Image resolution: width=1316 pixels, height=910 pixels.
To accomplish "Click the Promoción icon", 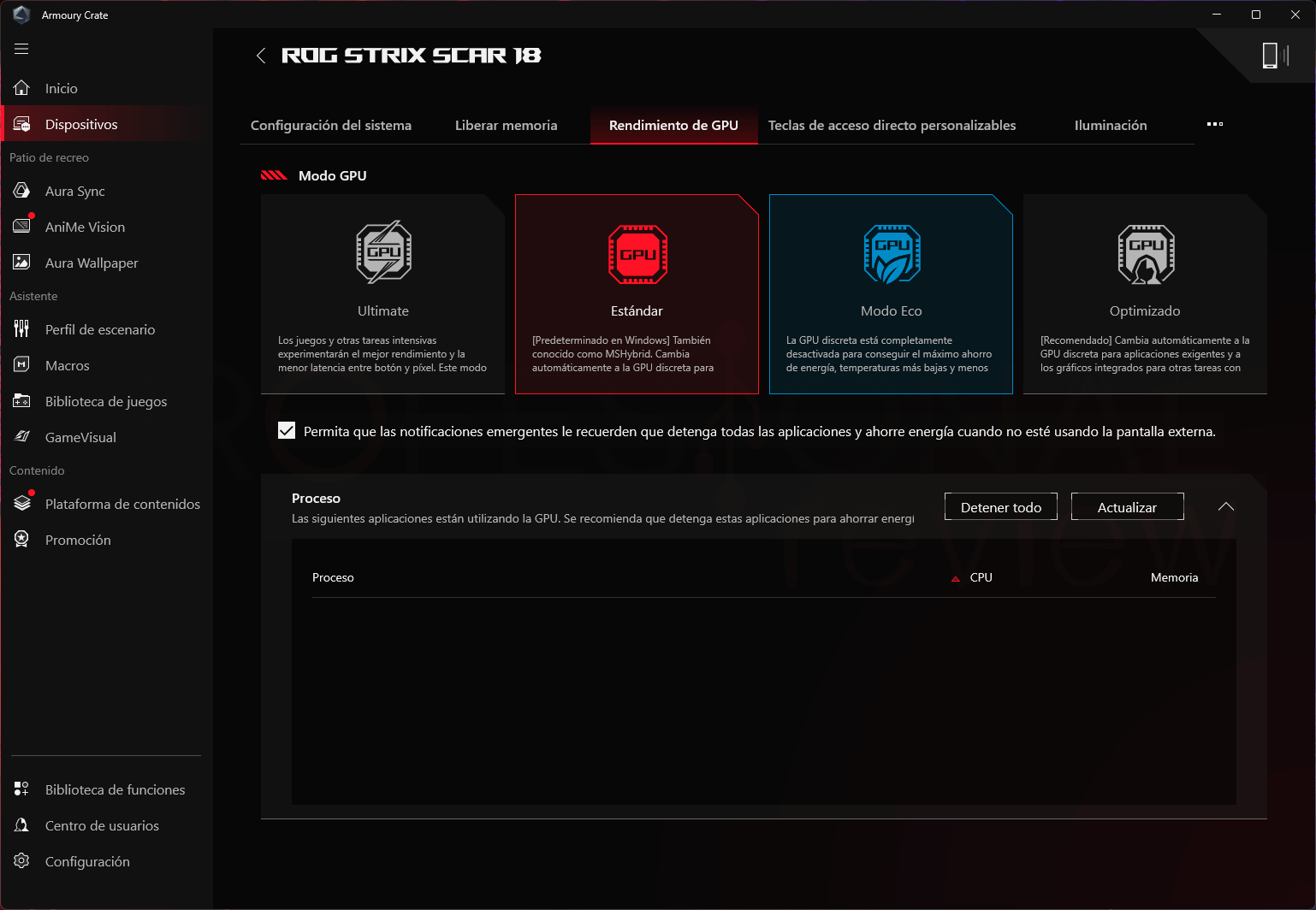I will 22,540.
